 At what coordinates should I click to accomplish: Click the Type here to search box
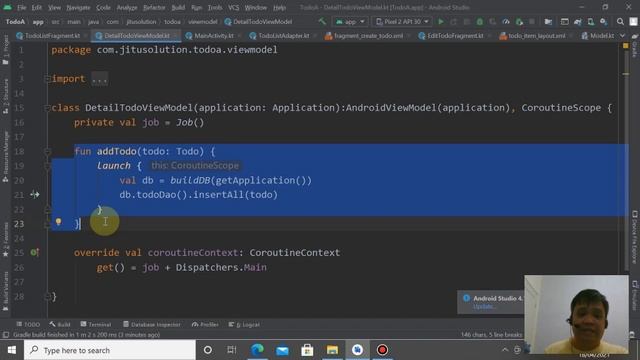pyautogui.click(x=110, y=350)
